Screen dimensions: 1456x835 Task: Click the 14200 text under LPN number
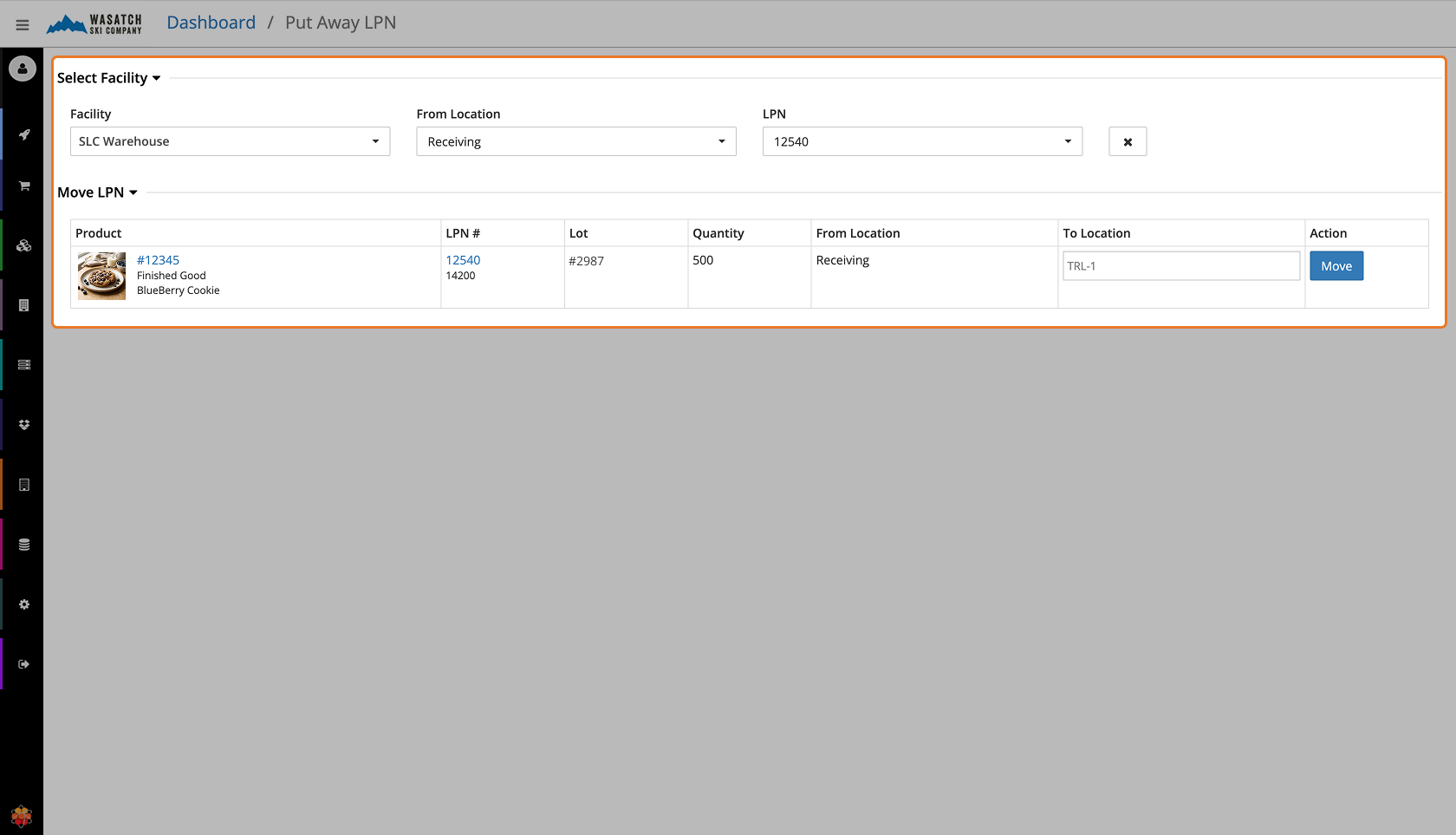460,276
